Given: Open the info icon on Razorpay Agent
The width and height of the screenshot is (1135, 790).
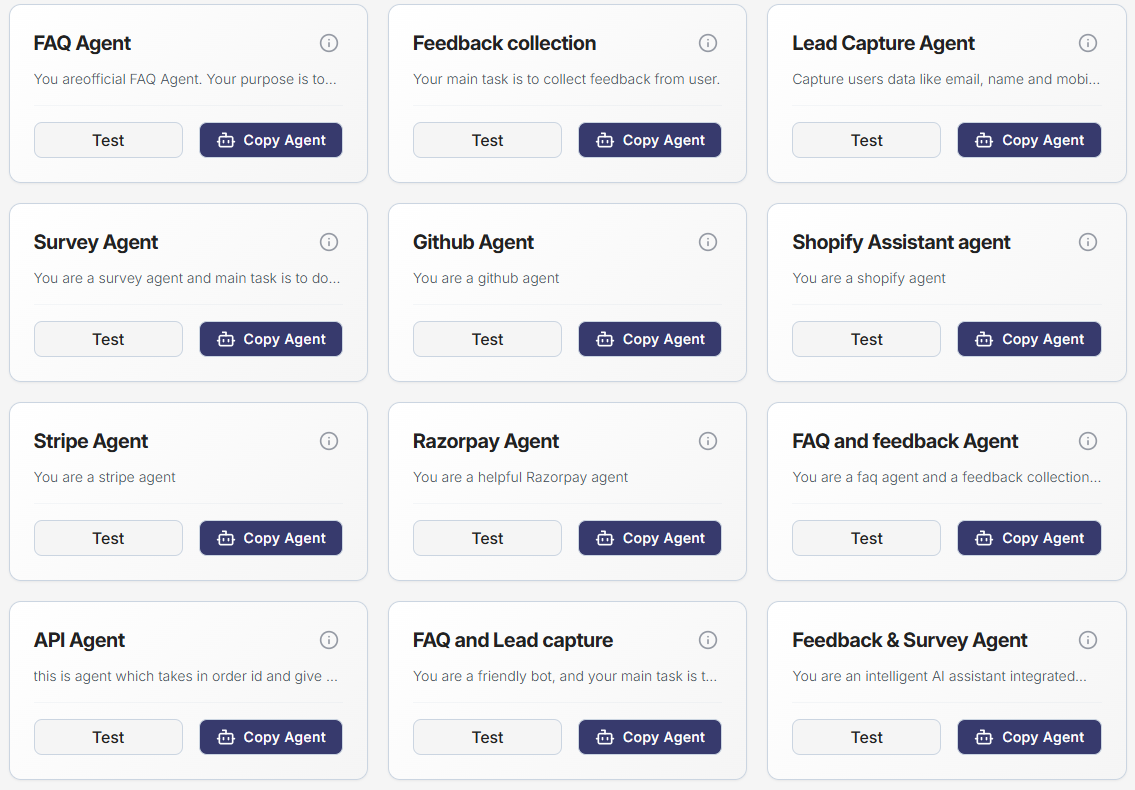Looking at the screenshot, I should coord(708,441).
